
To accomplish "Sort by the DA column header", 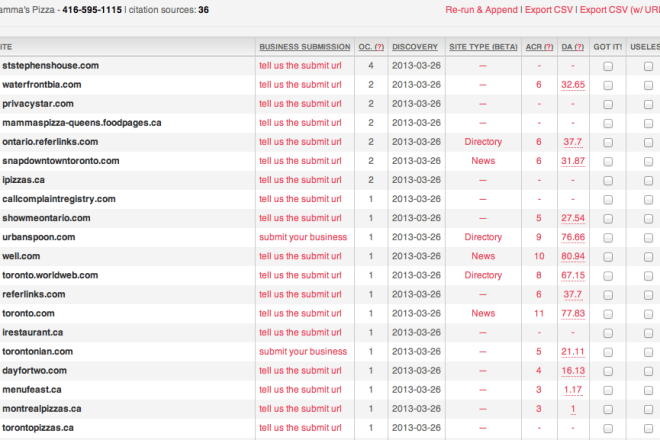I will (572, 47).
